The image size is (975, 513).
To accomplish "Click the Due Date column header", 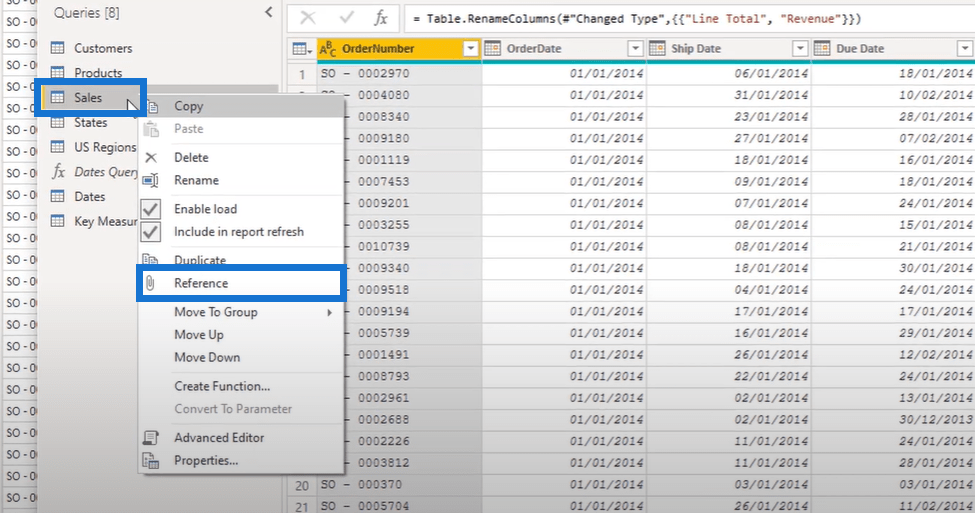I will (893, 49).
